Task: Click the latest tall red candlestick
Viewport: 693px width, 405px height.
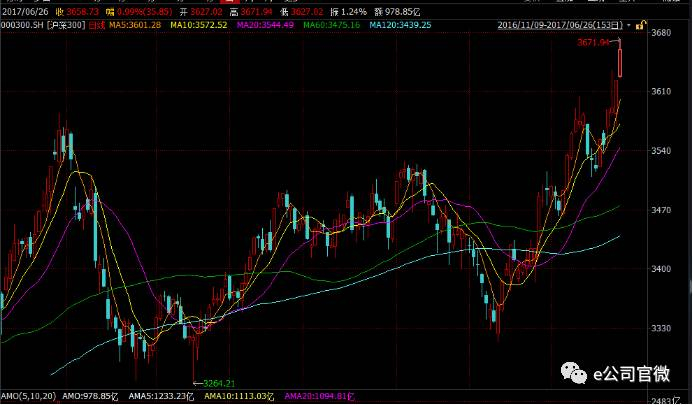Action: coord(620,62)
